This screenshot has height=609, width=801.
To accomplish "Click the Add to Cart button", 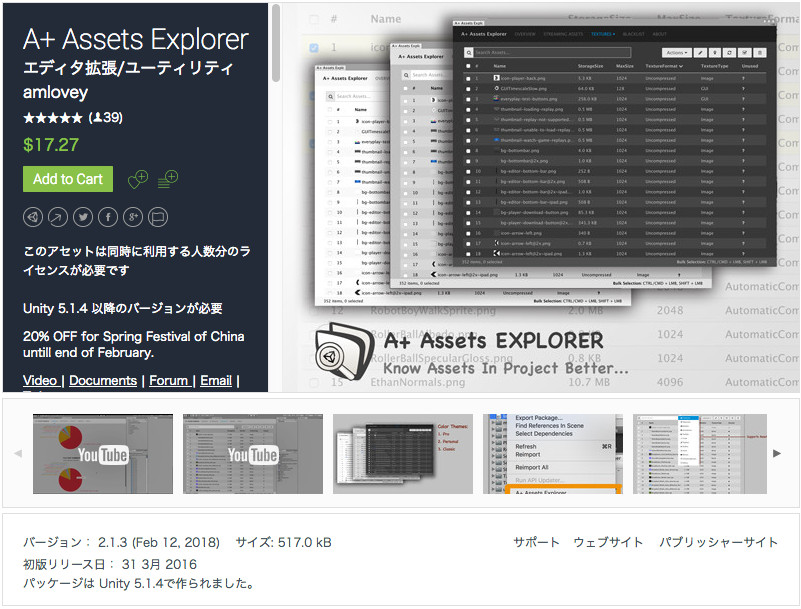I will pos(68,179).
